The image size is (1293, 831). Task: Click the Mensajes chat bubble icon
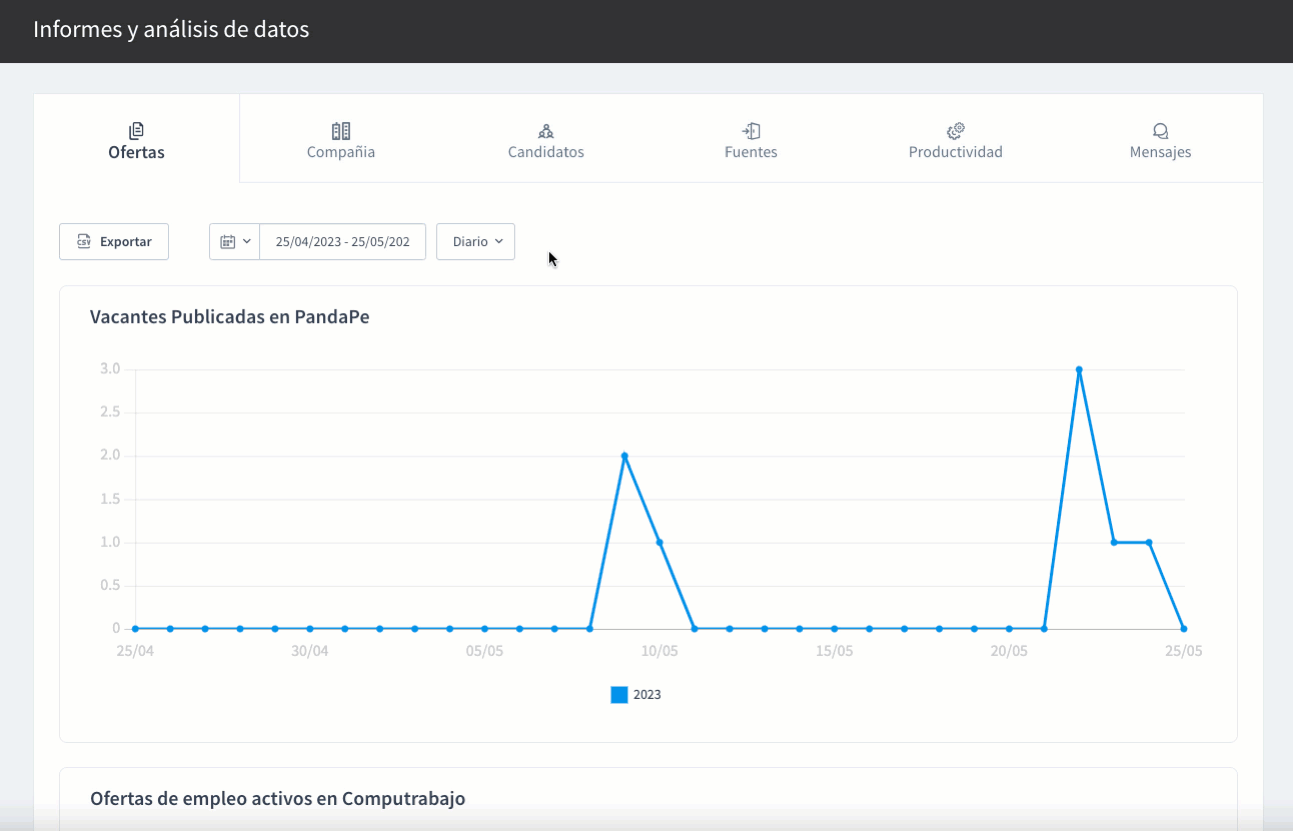(1160, 131)
